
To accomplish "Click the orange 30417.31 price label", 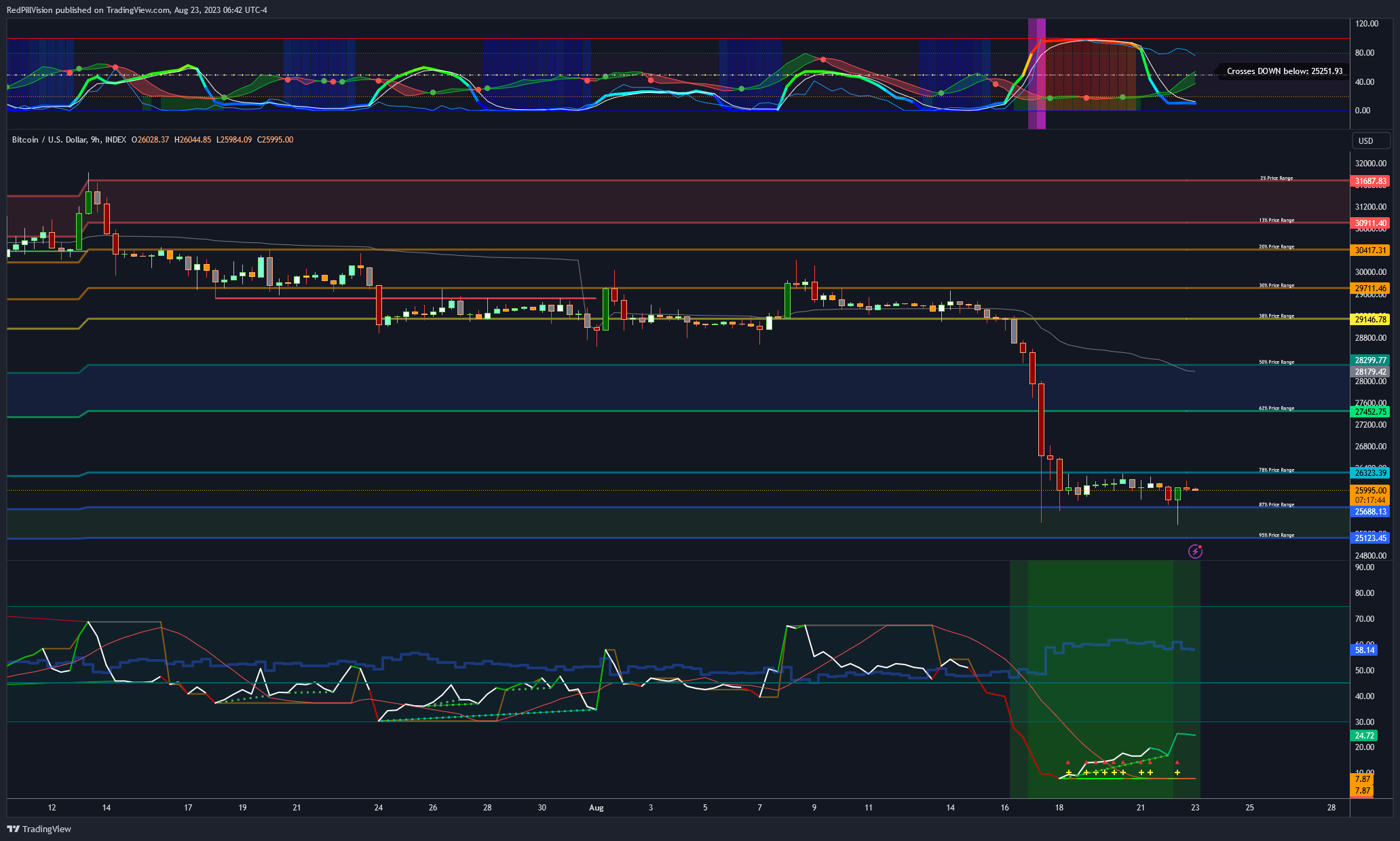I will pyautogui.click(x=1370, y=250).
